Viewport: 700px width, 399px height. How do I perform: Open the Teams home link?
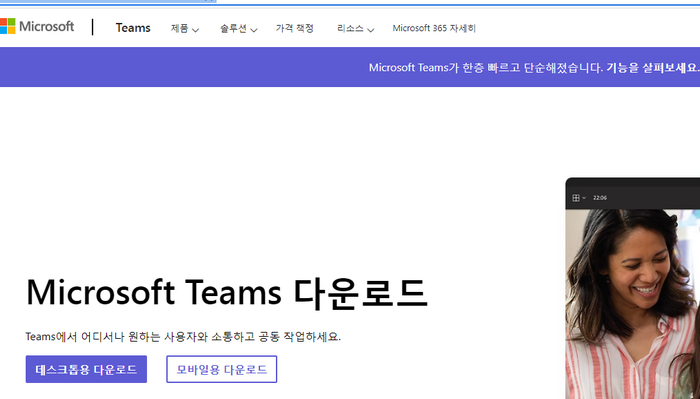[133, 28]
